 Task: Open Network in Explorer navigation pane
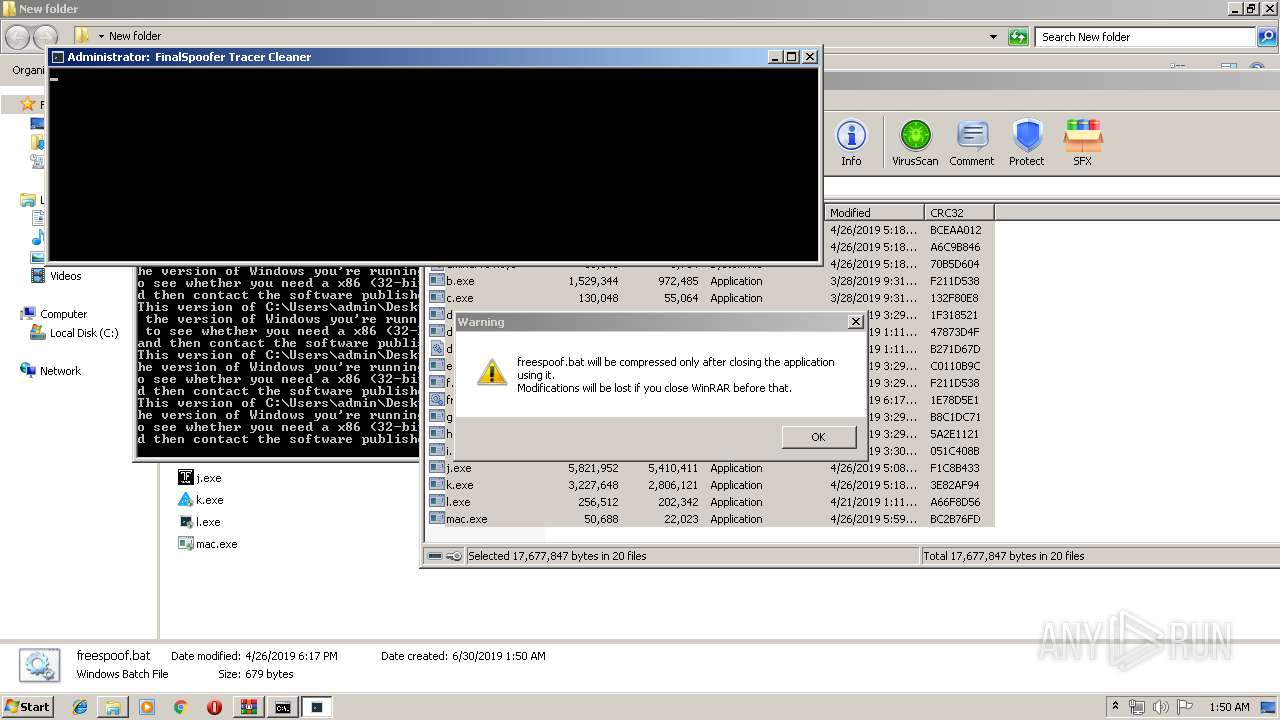click(x=51, y=371)
